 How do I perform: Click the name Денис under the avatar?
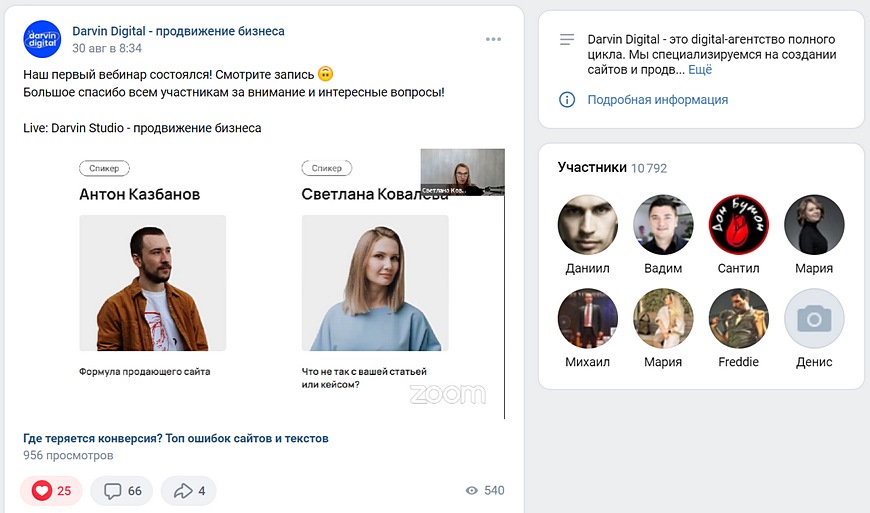(814, 362)
